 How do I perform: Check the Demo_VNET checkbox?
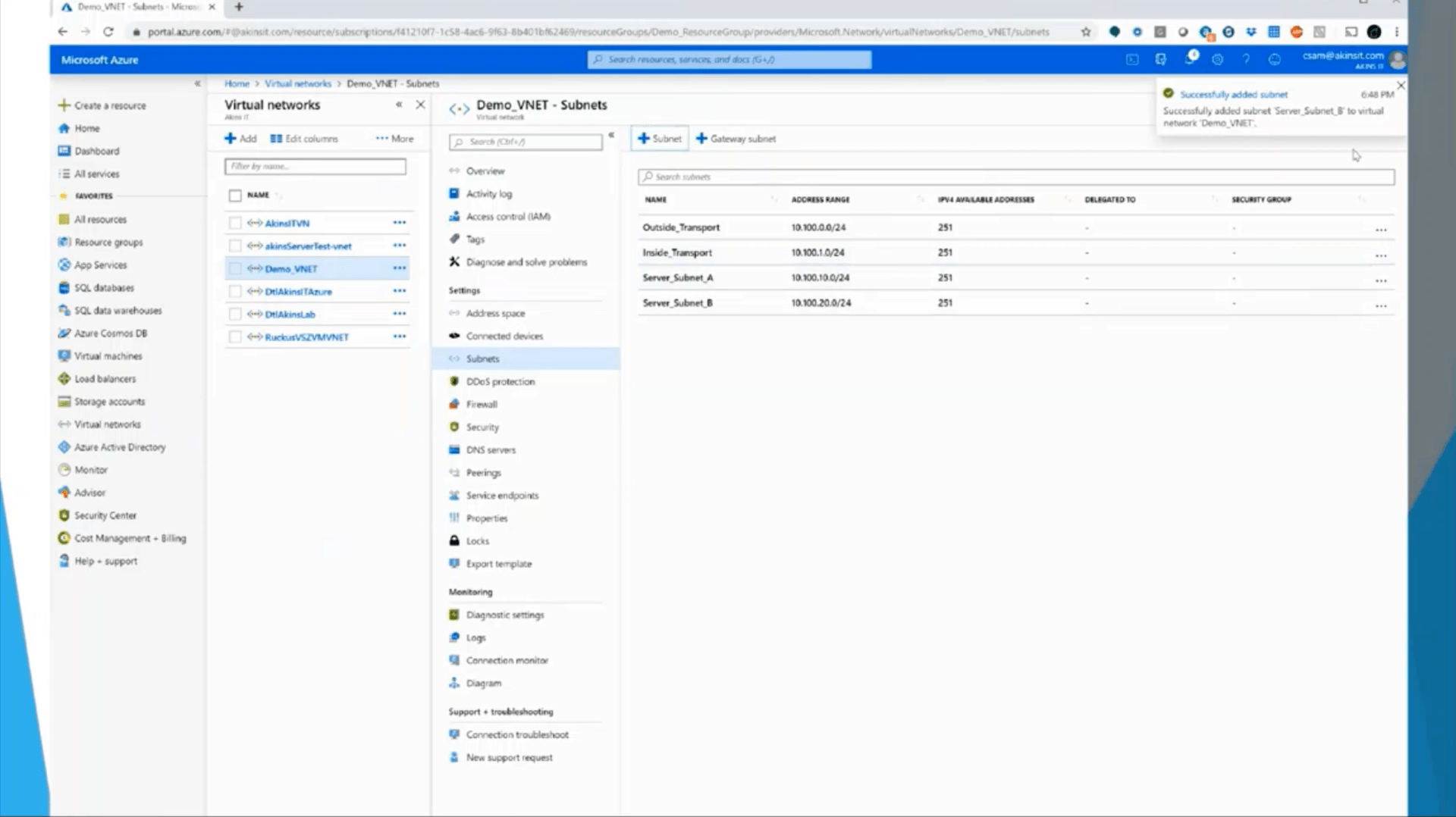(x=235, y=268)
